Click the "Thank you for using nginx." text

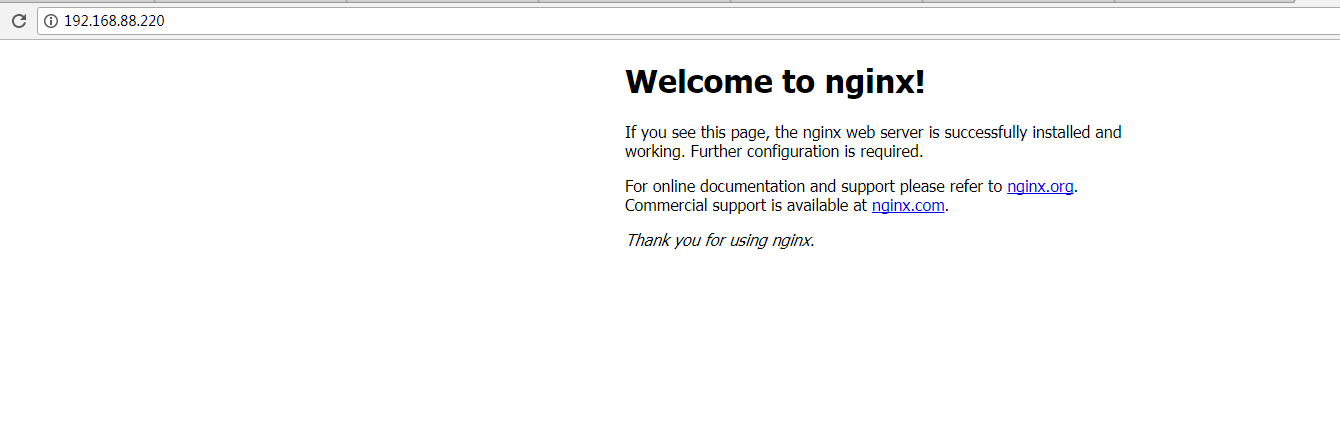point(720,240)
